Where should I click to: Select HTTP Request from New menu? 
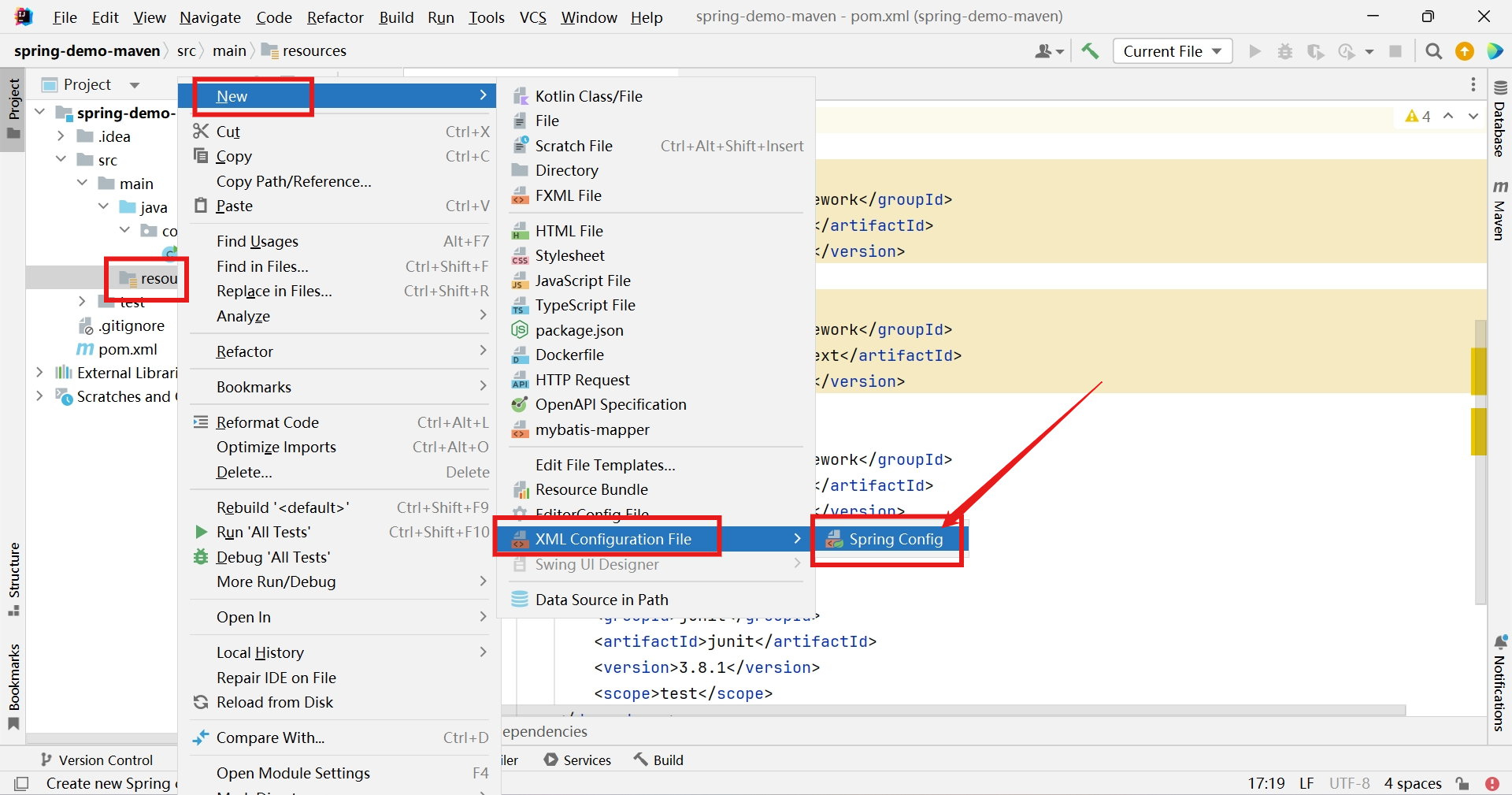click(655, 380)
